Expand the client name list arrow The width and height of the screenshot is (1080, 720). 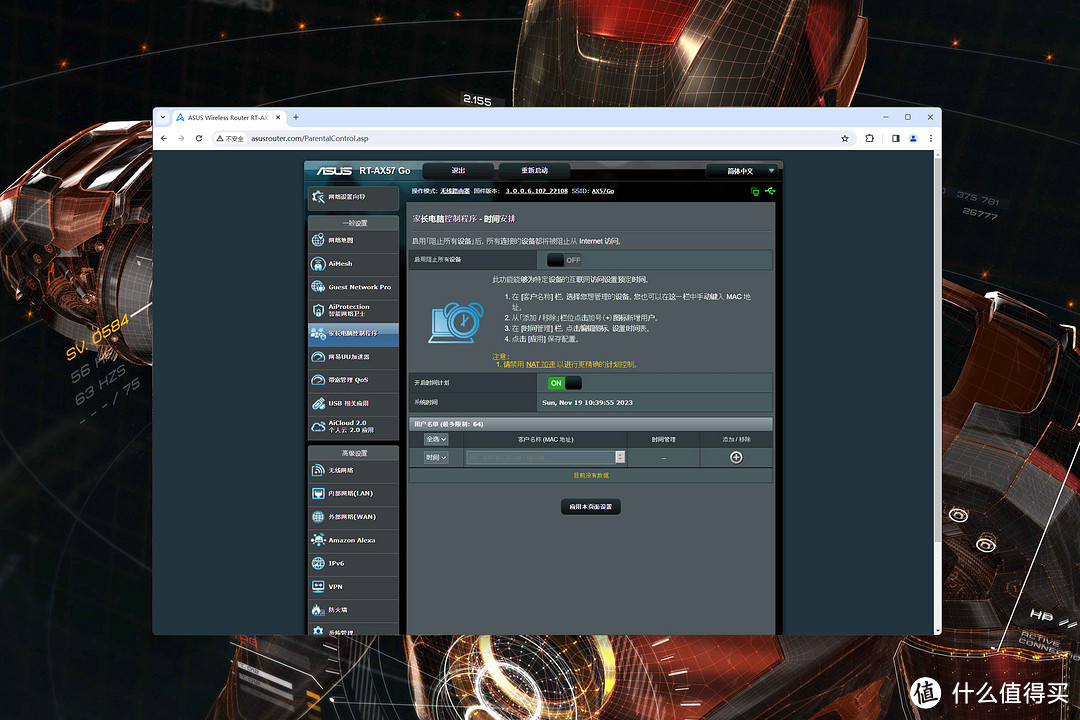coord(620,457)
